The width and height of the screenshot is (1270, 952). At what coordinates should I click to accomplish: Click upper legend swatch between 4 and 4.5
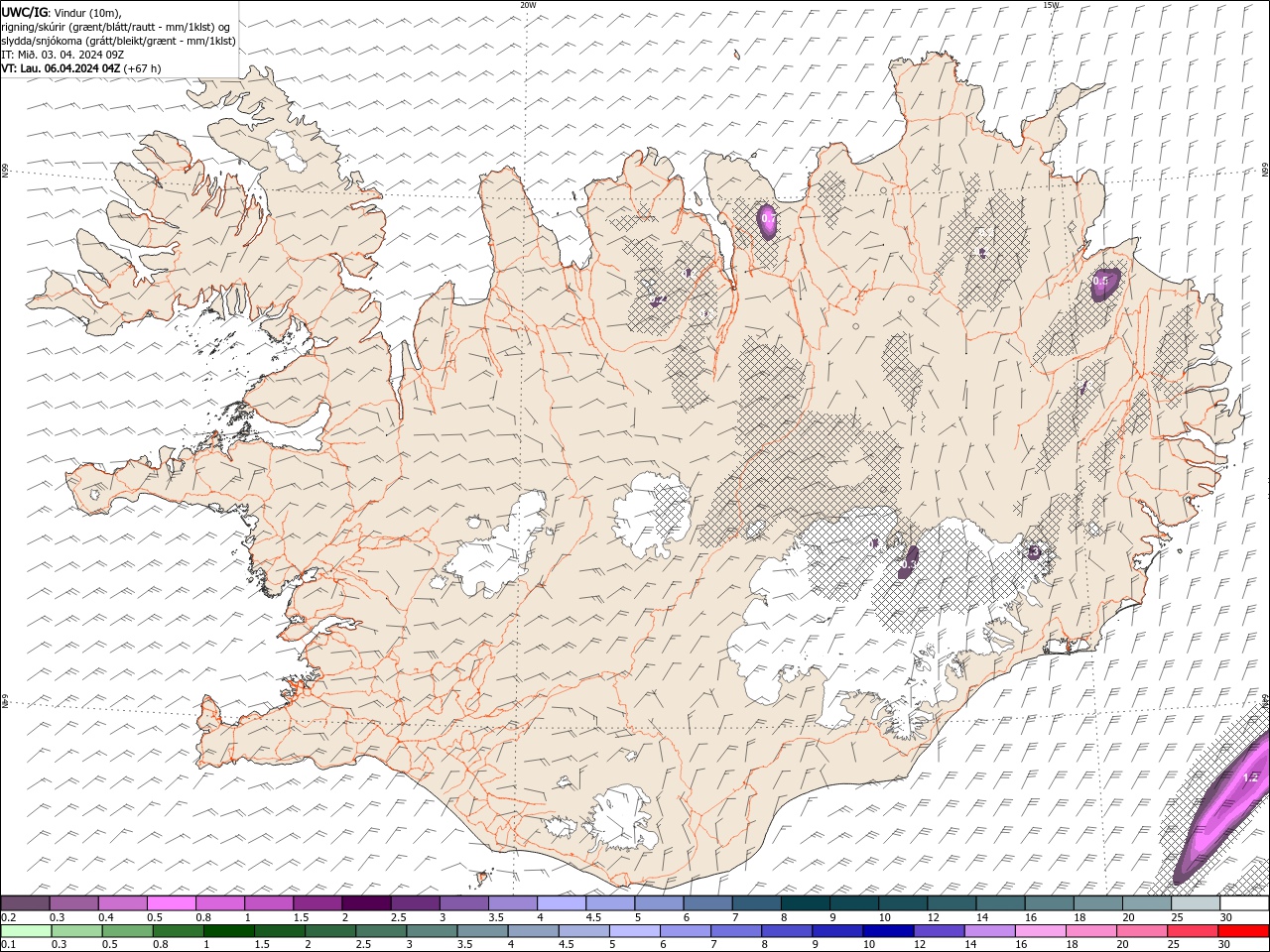[562, 903]
